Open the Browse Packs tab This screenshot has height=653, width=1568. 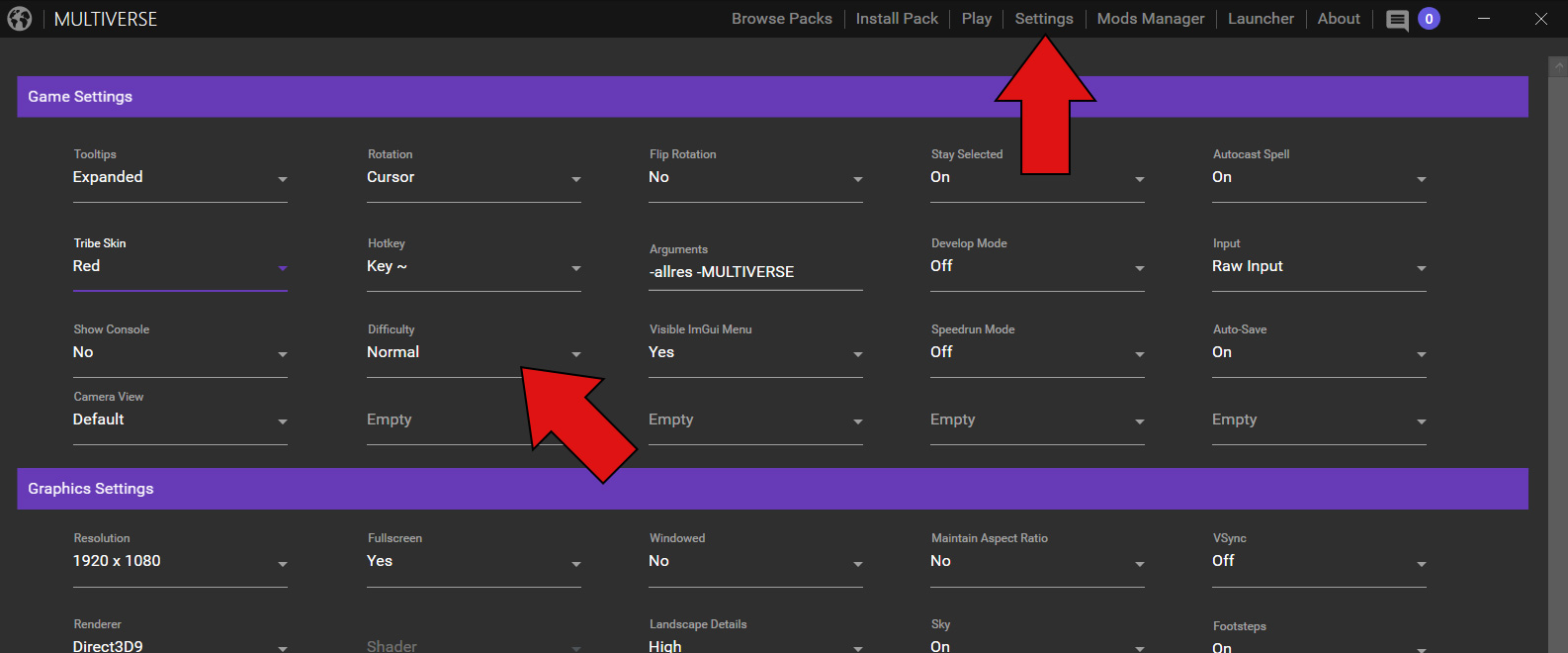coord(781,19)
